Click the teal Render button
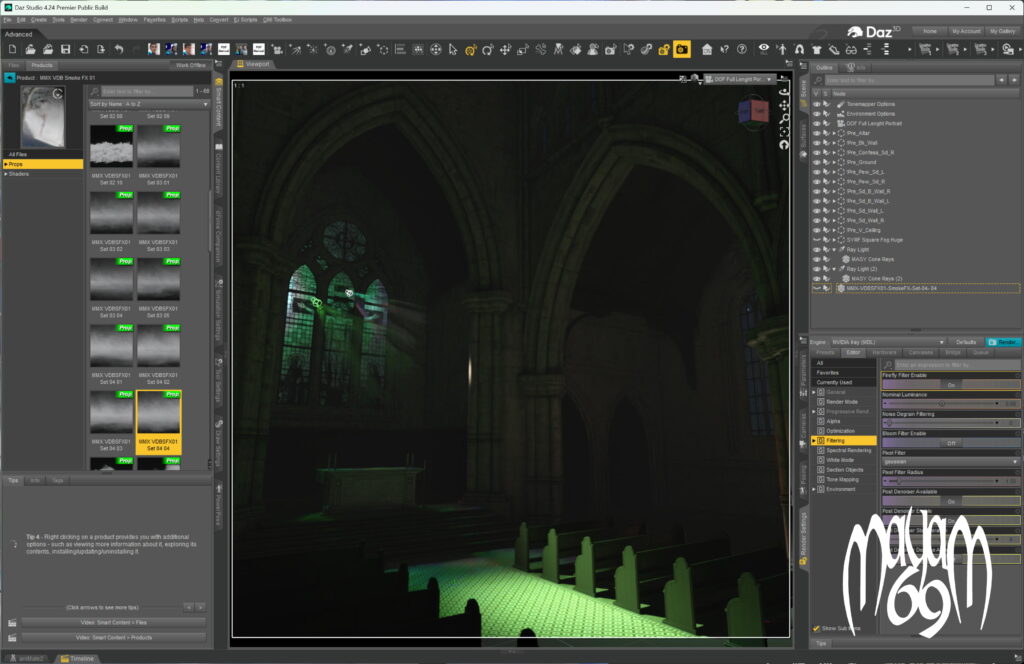 pos(1002,342)
